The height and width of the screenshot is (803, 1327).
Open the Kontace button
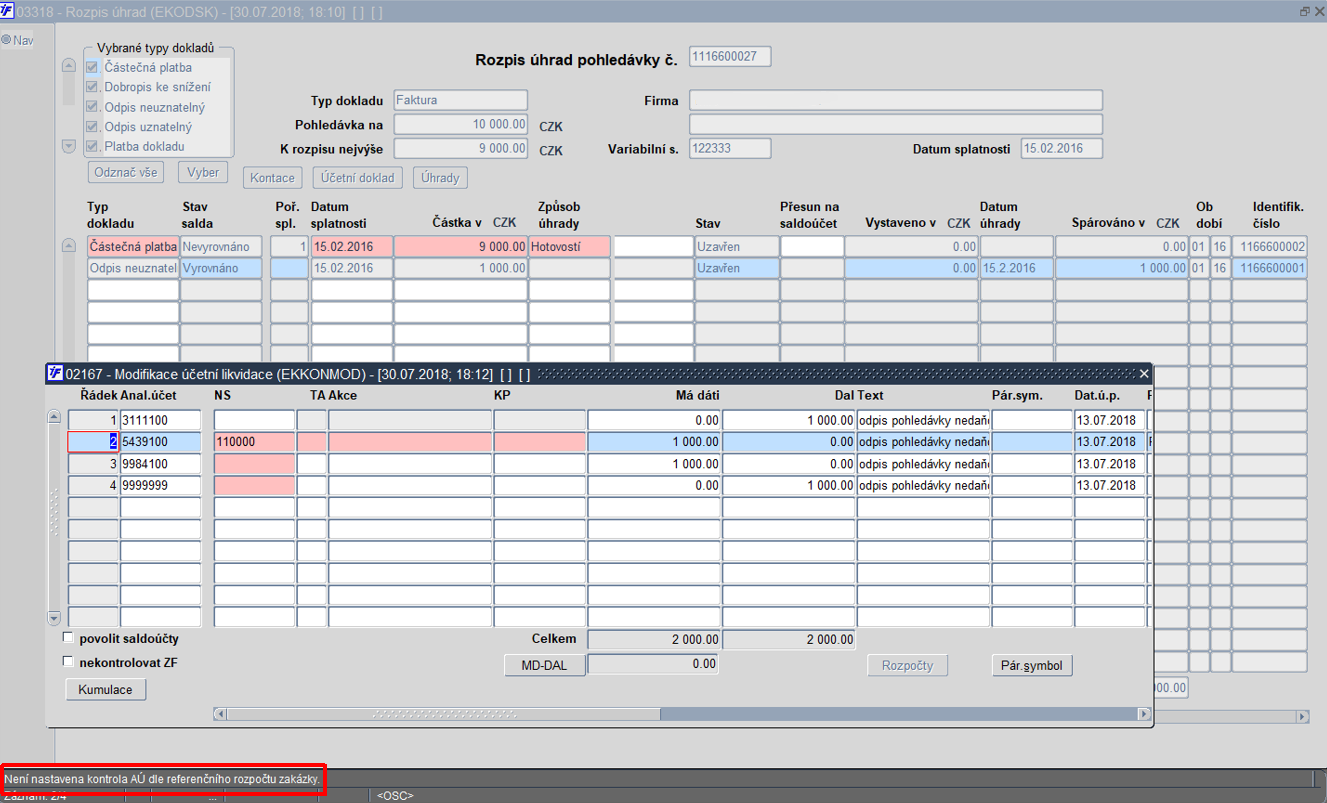(x=273, y=178)
